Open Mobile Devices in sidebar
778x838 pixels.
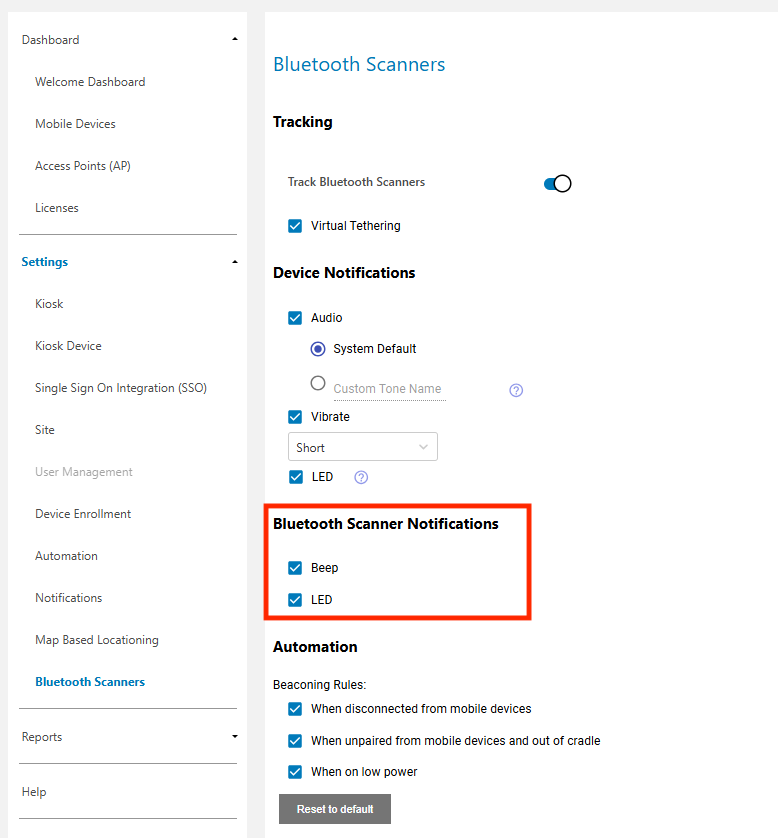tap(75, 124)
